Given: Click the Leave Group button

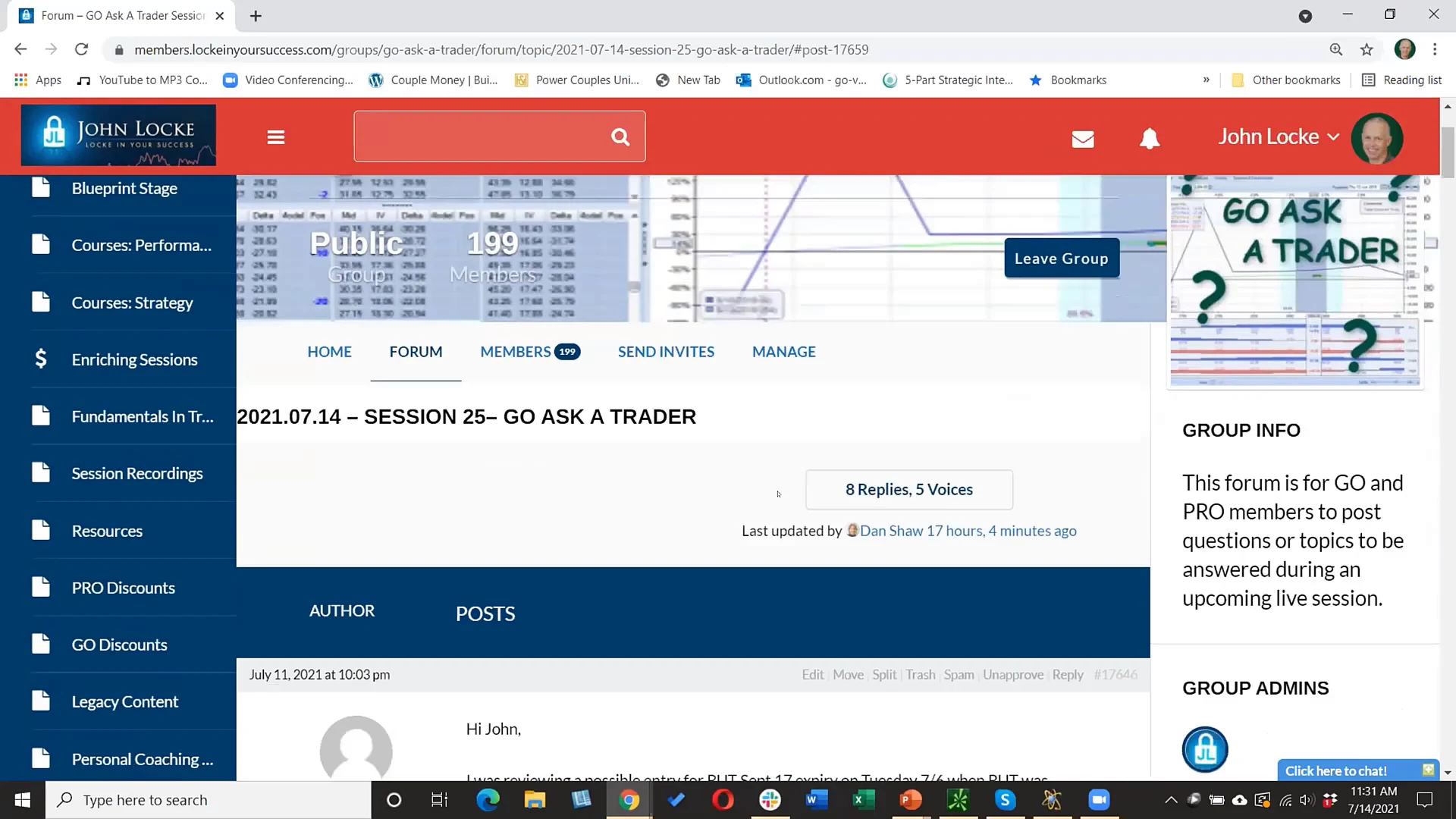Looking at the screenshot, I should (1062, 259).
